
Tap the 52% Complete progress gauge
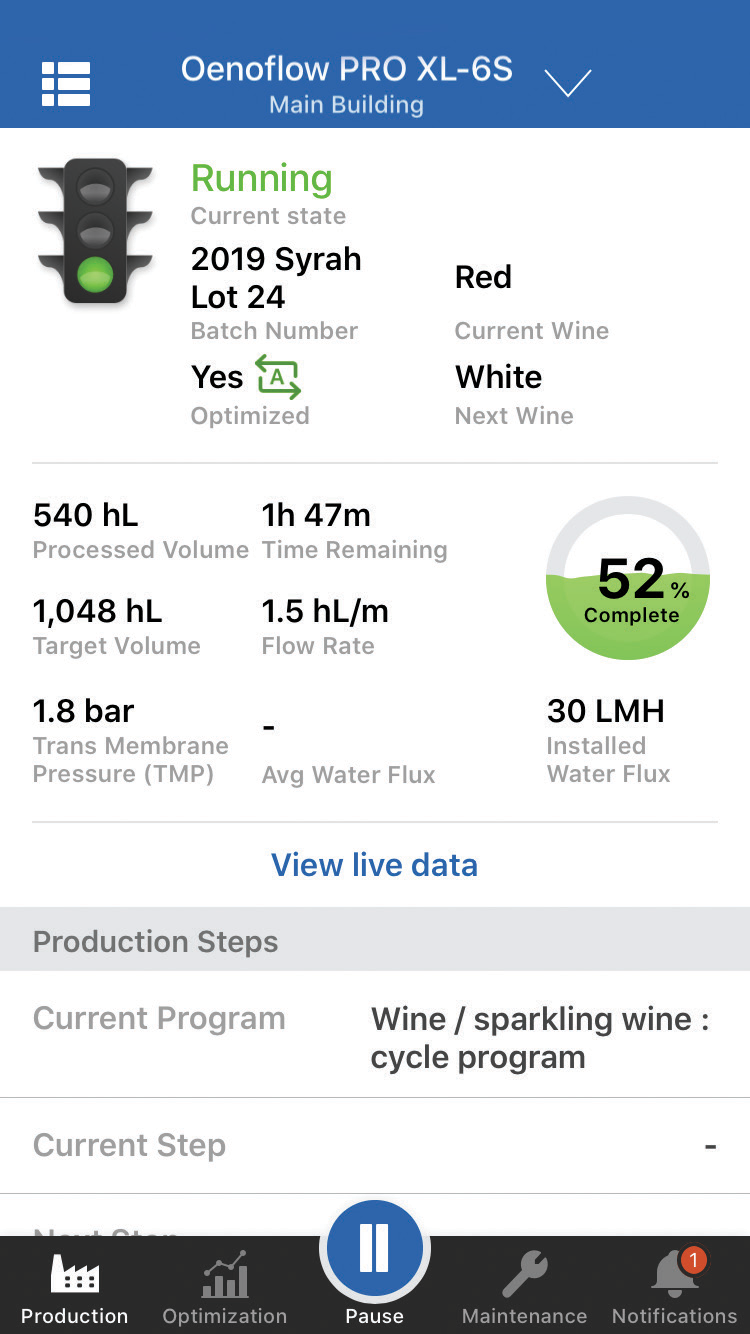coord(628,578)
